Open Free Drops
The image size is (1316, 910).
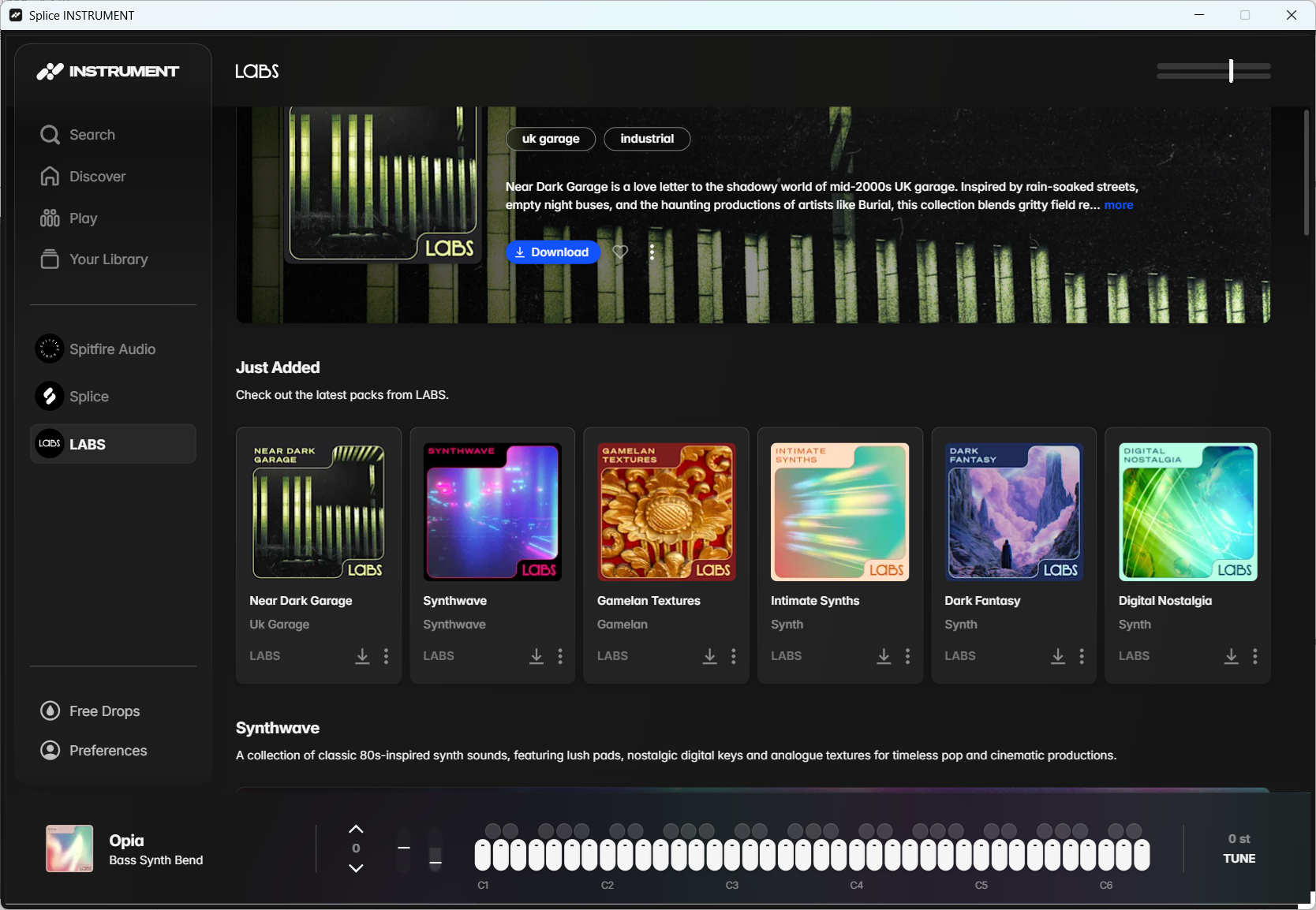[90, 711]
